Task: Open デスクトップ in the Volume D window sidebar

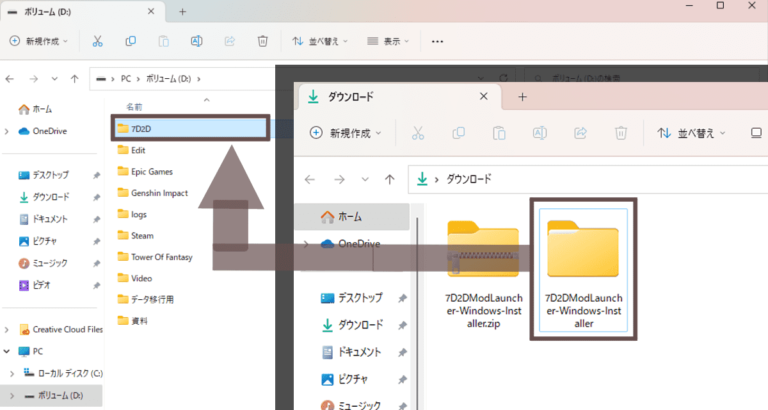Action: click(44, 175)
